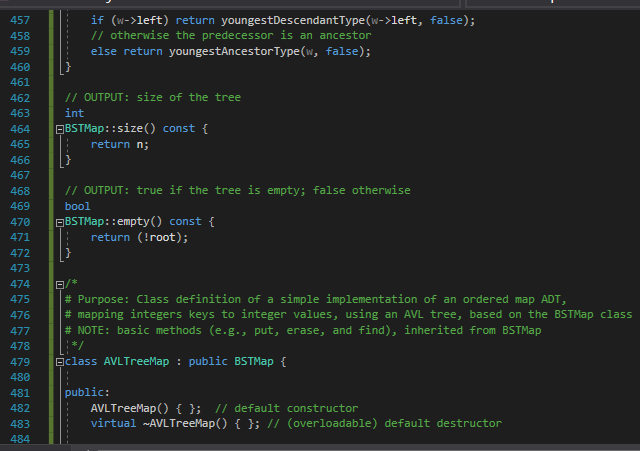The height and width of the screenshot is (451, 640).
Task: Click the 'OUTPUT: size of the tree' comment
Action: pos(153,98)
